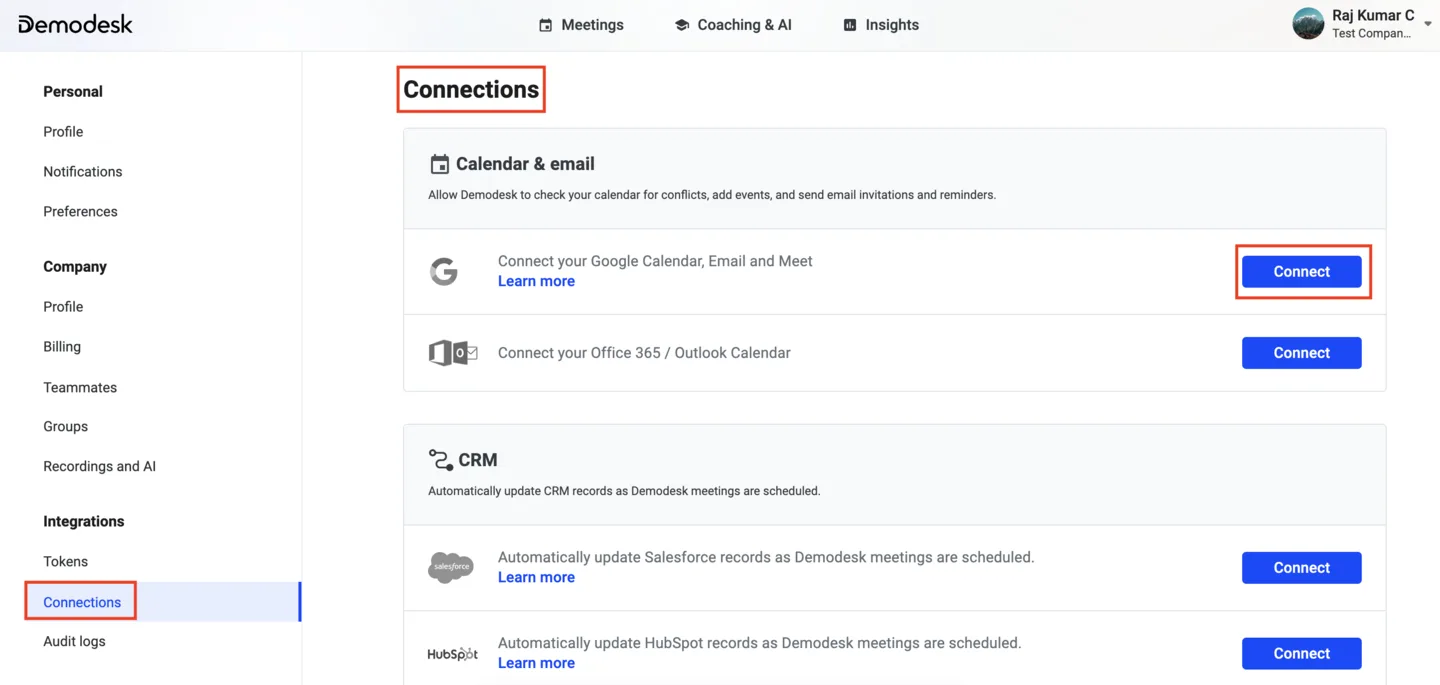The width and height of the screenshot is (1440, 685).
Task: Click the Company section header
Action: tap(75, 267)
